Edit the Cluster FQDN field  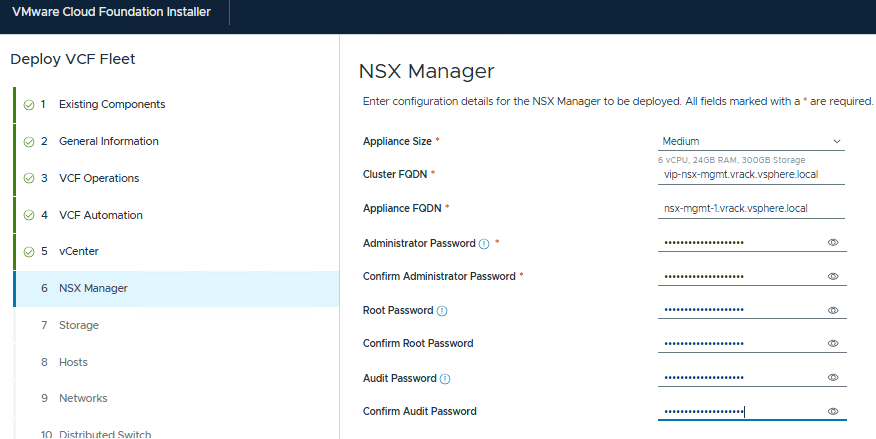click(x=751, y=175)
